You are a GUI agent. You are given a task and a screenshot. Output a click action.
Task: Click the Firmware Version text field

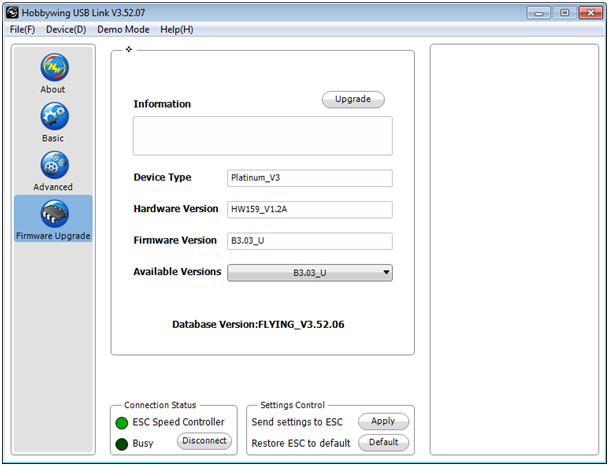point(309,241)
